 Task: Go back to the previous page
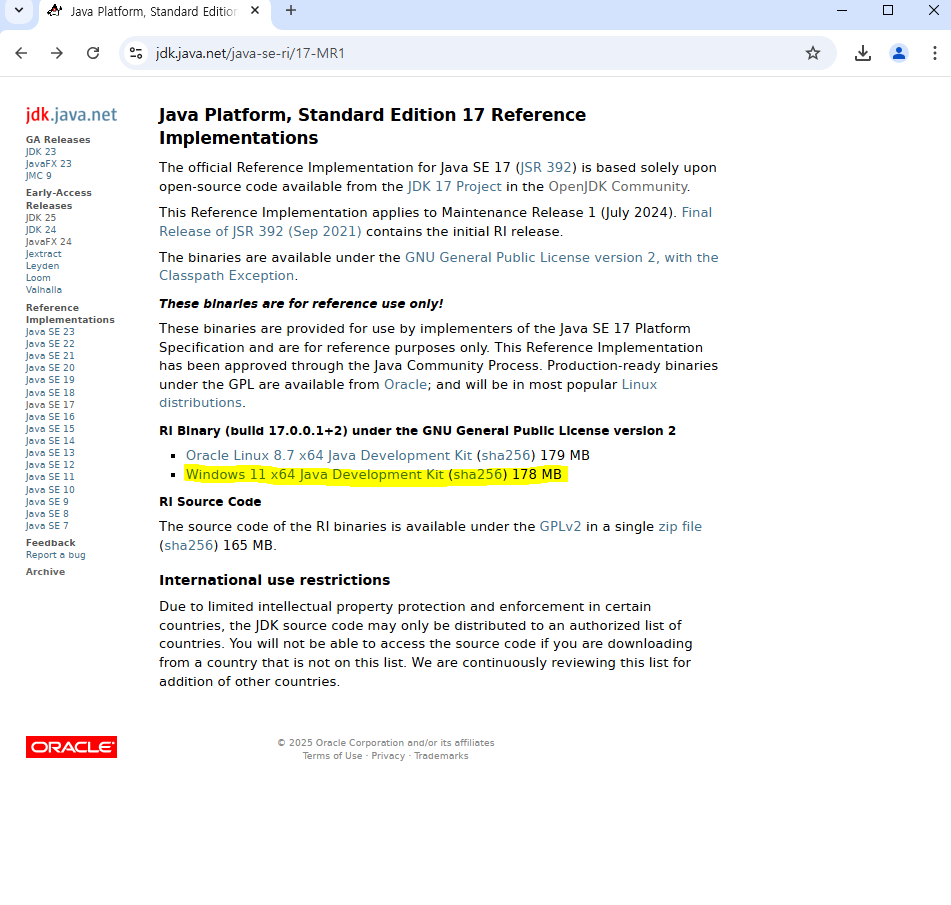click(21, 53)
